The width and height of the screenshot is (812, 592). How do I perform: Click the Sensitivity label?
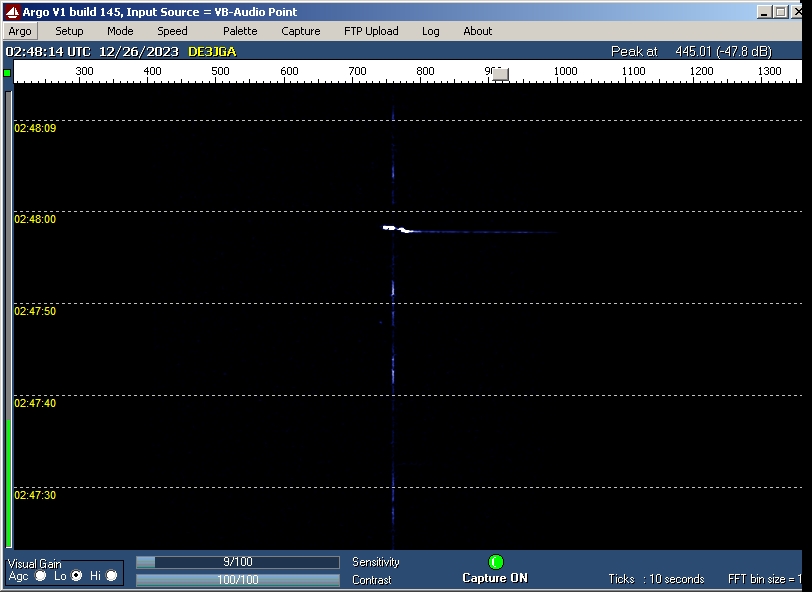click(375, 562)
